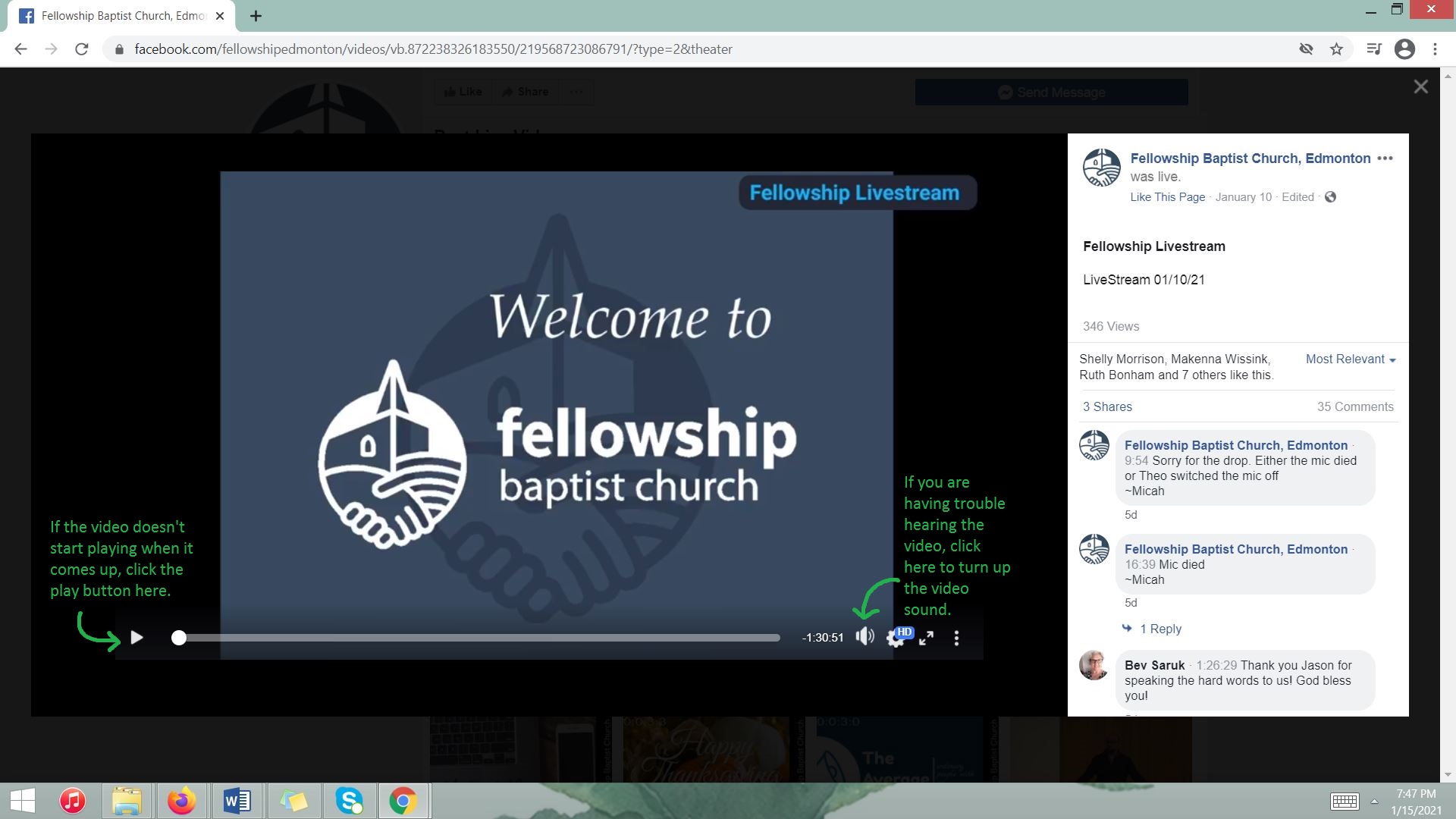Show hidden system tray icons

(x=1374, y=802)
